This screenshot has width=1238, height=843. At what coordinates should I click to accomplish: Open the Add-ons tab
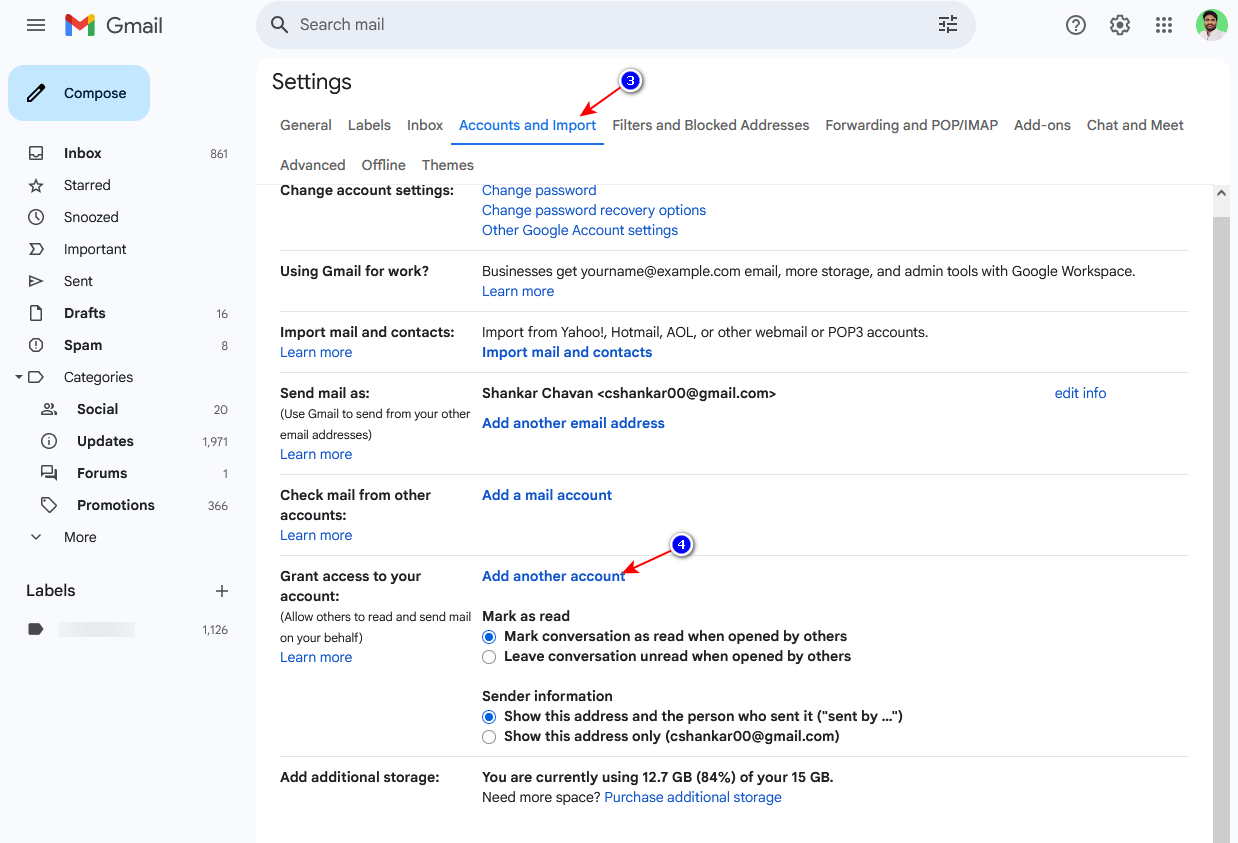(x=1042, y=125)
